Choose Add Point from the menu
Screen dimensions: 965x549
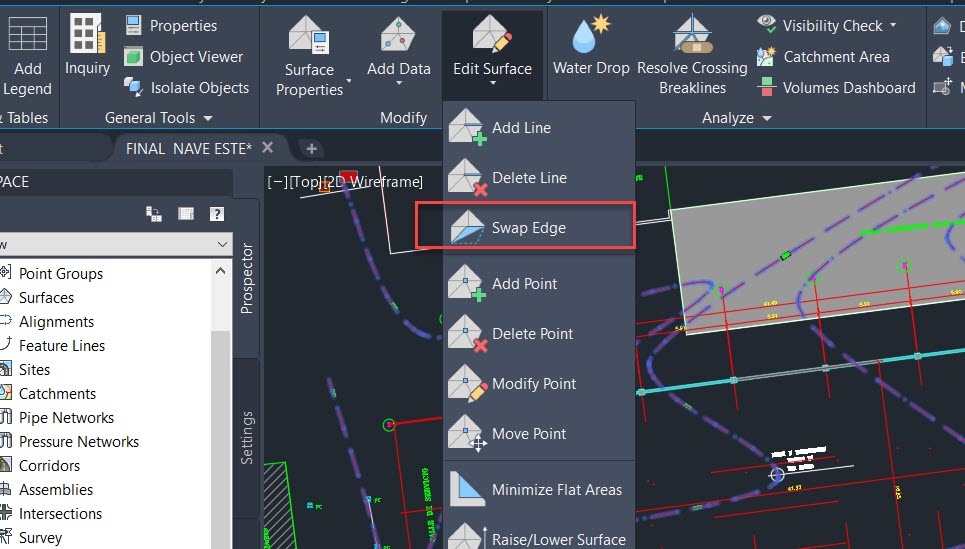pyautogui.click(x=539, y=284)
